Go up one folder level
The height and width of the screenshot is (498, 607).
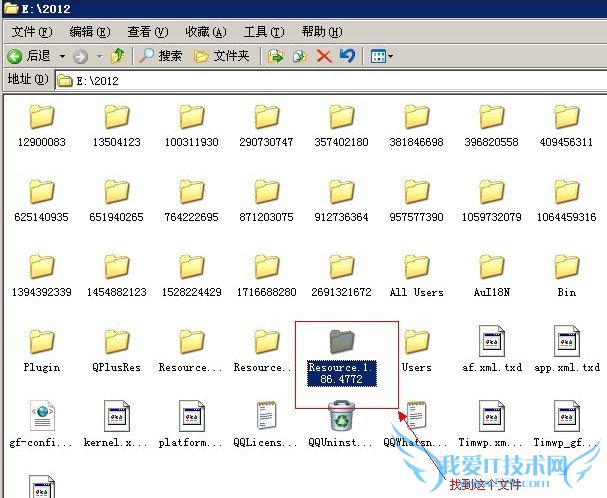tap(118, 56)
